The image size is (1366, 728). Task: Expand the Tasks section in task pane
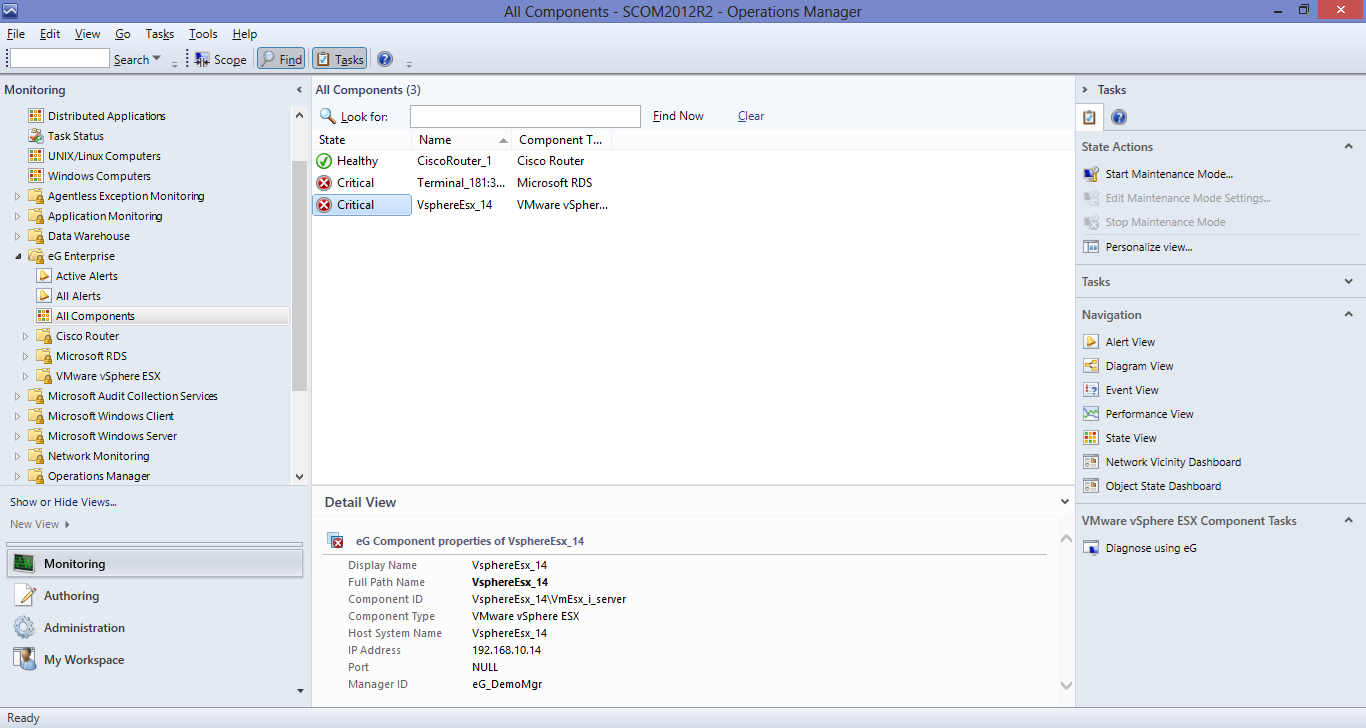coord(1348,282)
